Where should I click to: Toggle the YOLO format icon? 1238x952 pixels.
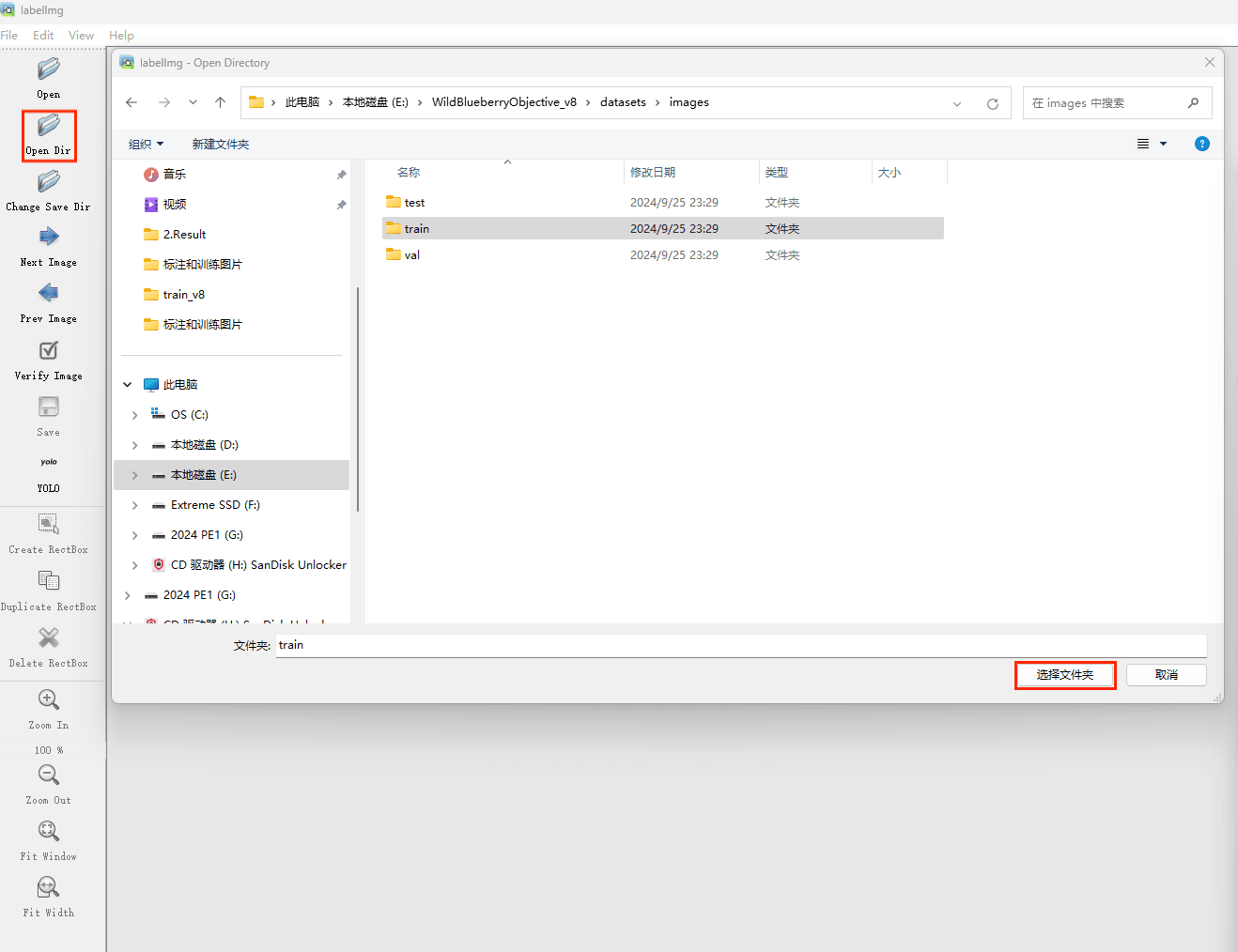(49, 463)
